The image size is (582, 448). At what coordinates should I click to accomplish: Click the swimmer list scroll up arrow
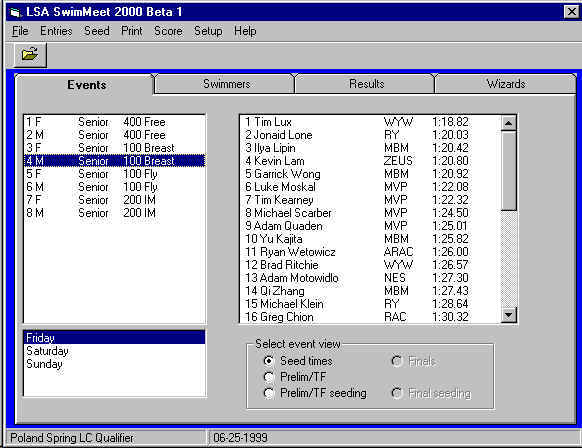pyautogui.click(x=509, y=123)
